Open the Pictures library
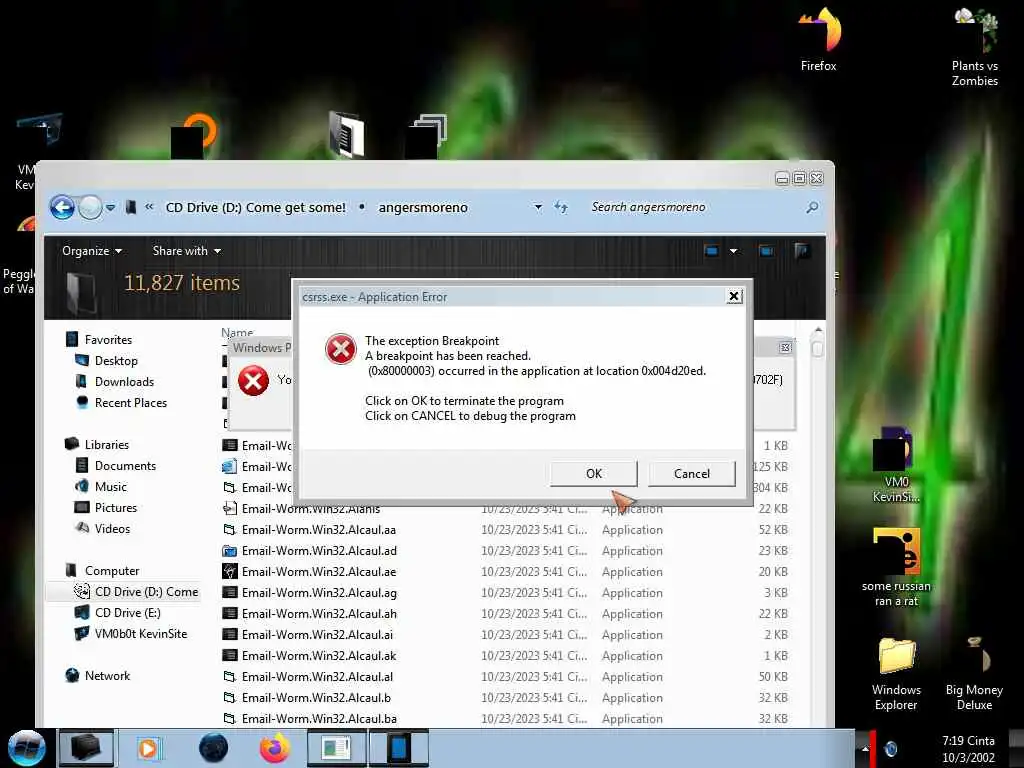The height and width of the screenshot is (768, 1024). coord(106,507)
